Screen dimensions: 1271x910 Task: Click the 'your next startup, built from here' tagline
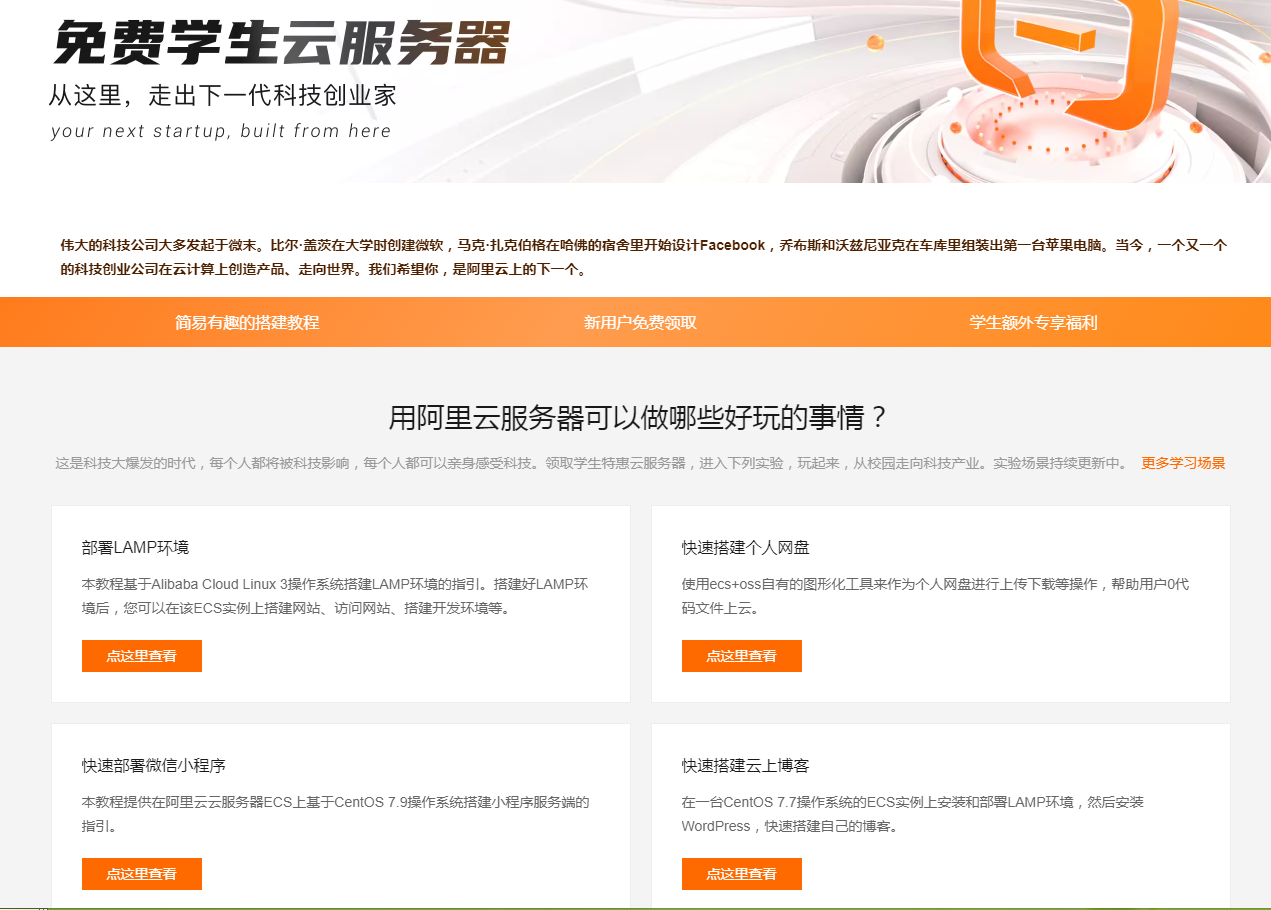pos(221,131)
